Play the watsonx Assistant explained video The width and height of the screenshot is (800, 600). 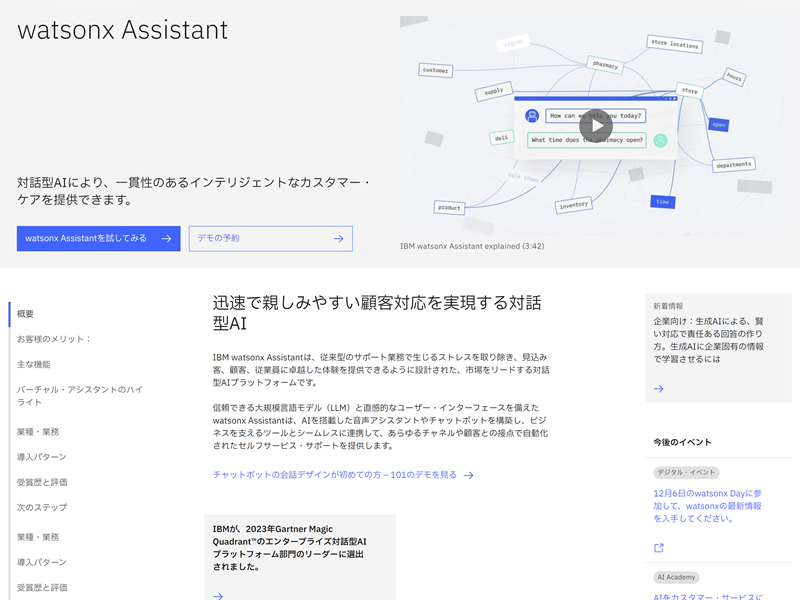(595, 126)
